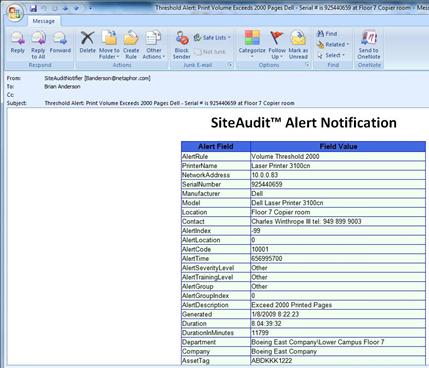
Task: Click the AlertTrainingLevel field label
Action: [207, 277]
